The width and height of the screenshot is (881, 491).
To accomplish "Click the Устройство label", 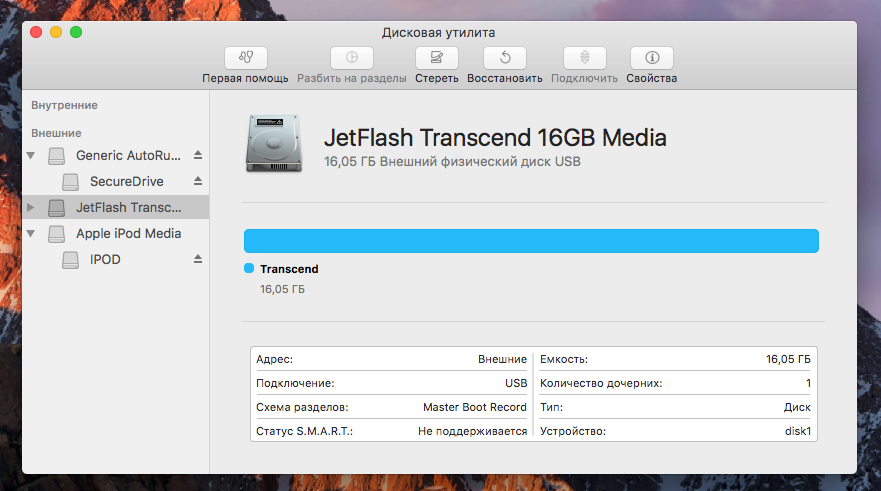I will 573,431.
